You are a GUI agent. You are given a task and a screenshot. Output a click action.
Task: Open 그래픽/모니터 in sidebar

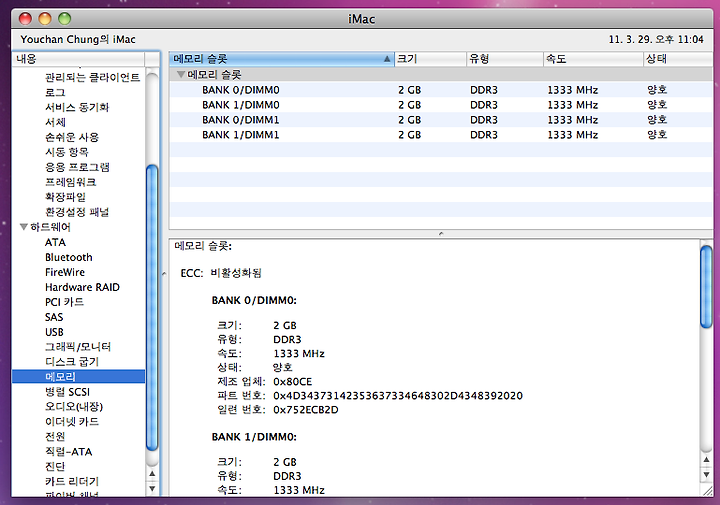coord(78,347)
